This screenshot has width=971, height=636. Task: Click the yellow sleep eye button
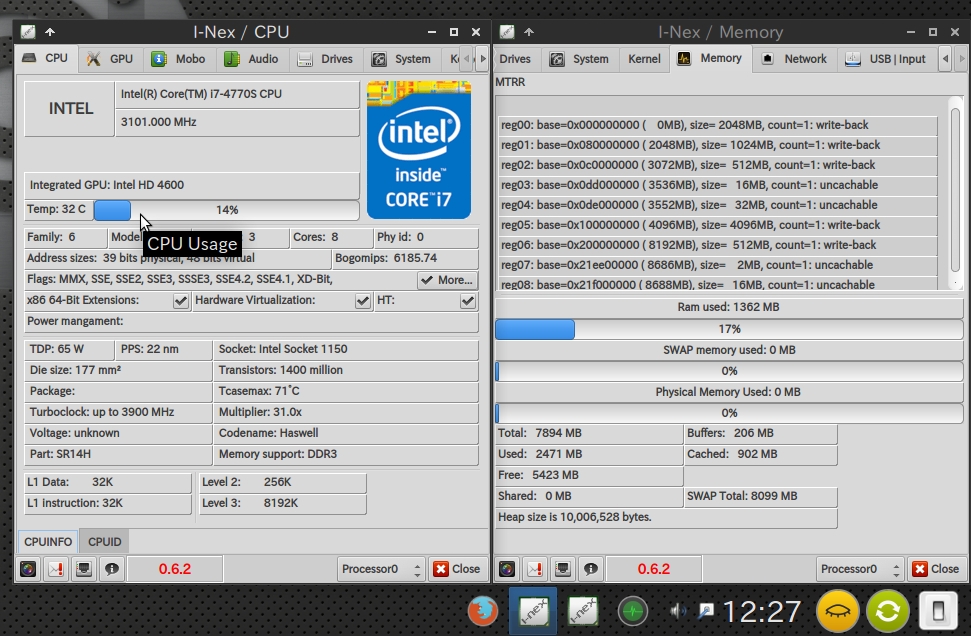[838, 612]
